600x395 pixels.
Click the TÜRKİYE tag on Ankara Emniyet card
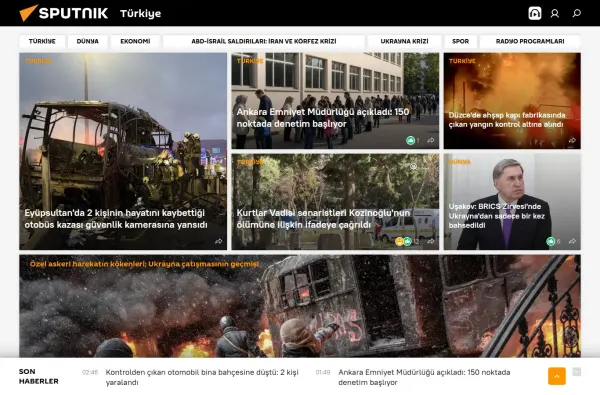click(x=250, y=61)
